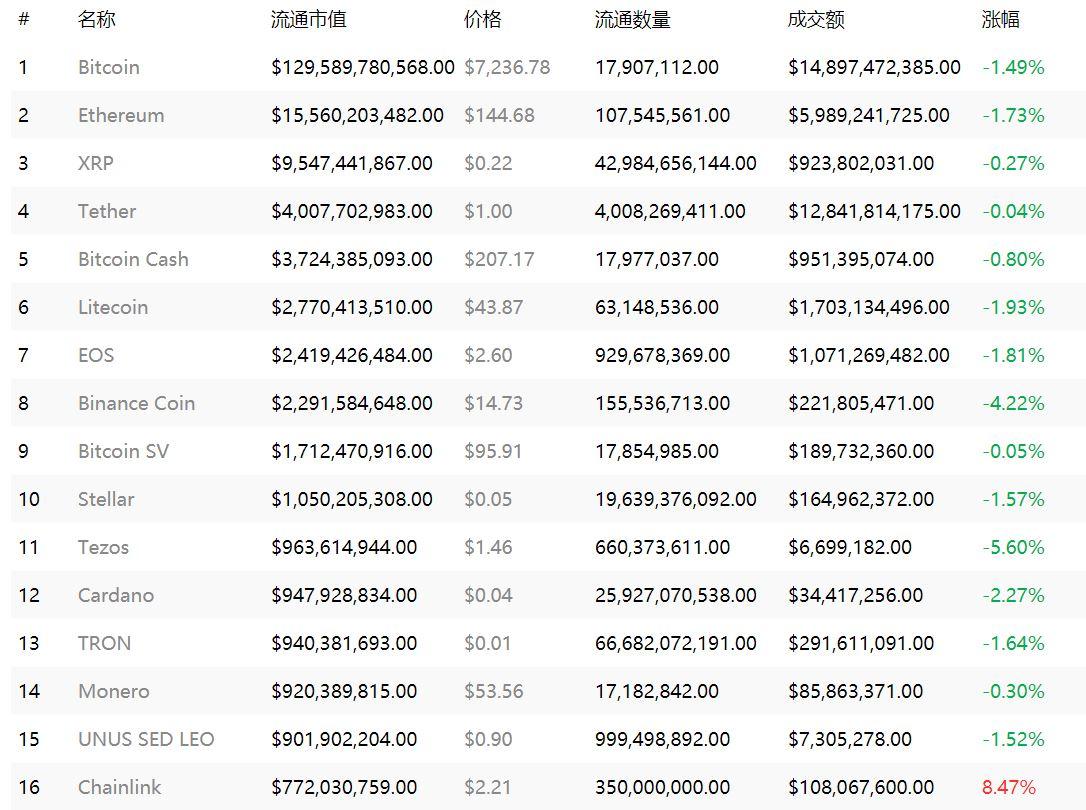Click the 成交额 column header

[816, 19]
